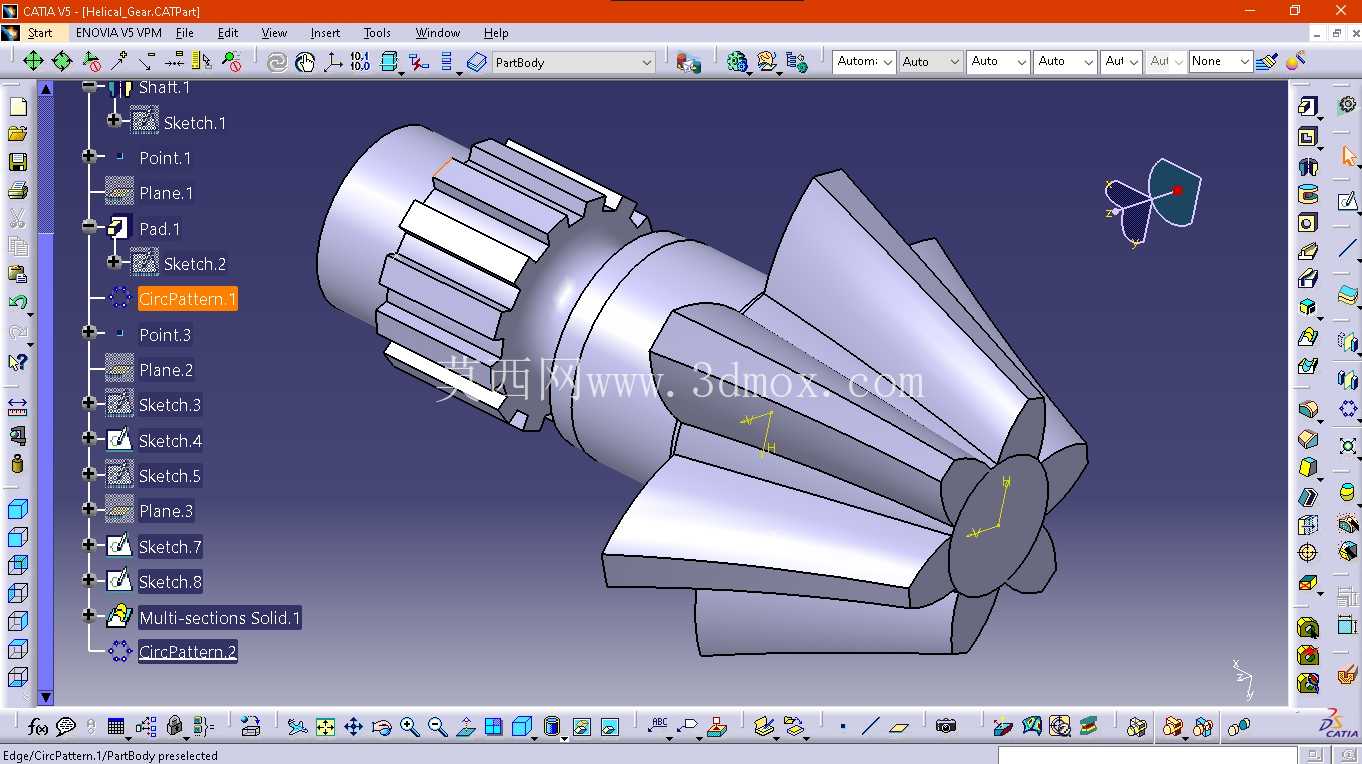The height and width of the screenshot is (764, 1362).
Task: Click the command input field at bottom right
Action: 1148,755
